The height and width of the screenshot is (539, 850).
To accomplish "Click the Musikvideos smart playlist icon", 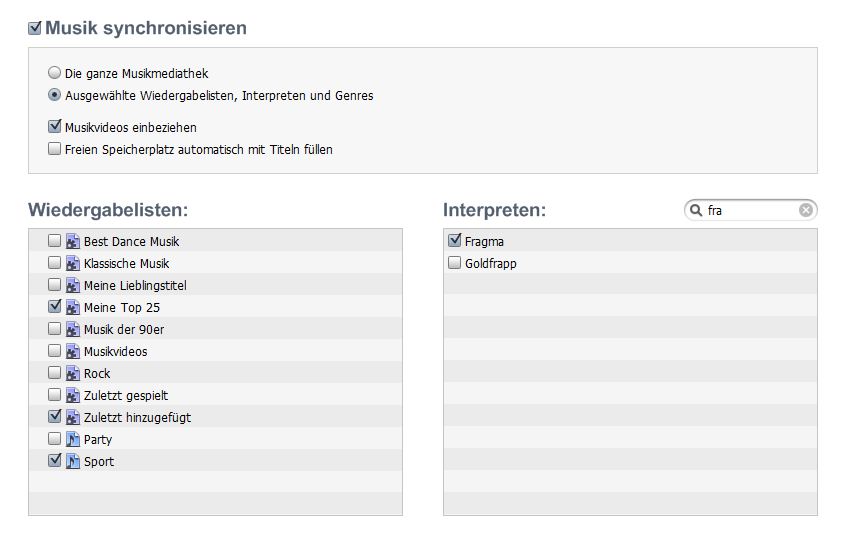I will point(73,351).
